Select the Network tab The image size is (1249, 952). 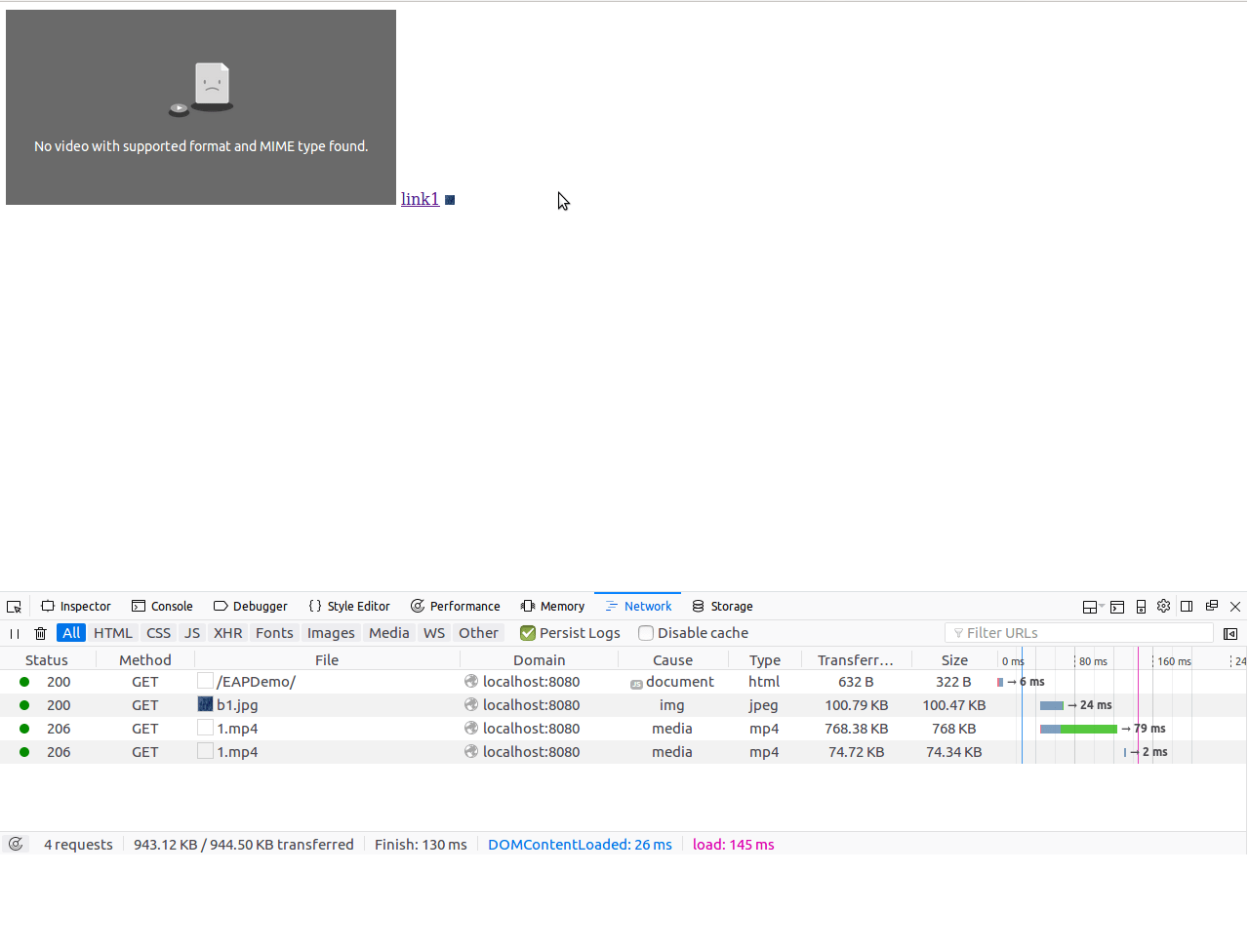[x=638, y=606]
